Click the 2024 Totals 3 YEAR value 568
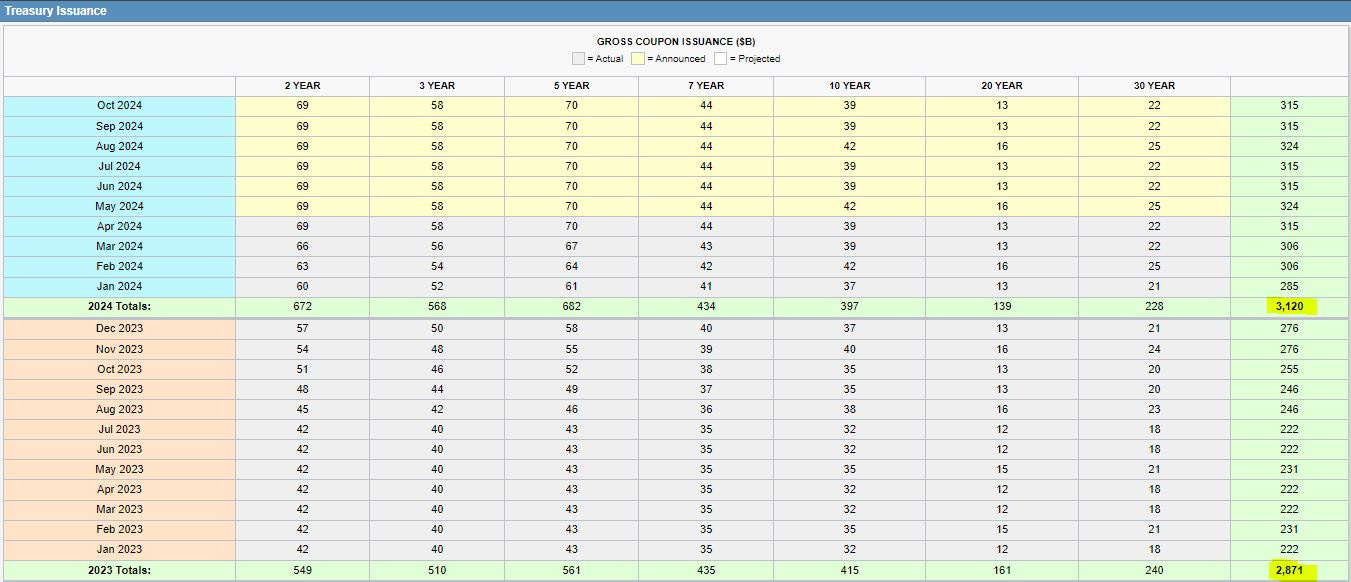This screenshot has height=582, width=1351. tap(437, 307)
